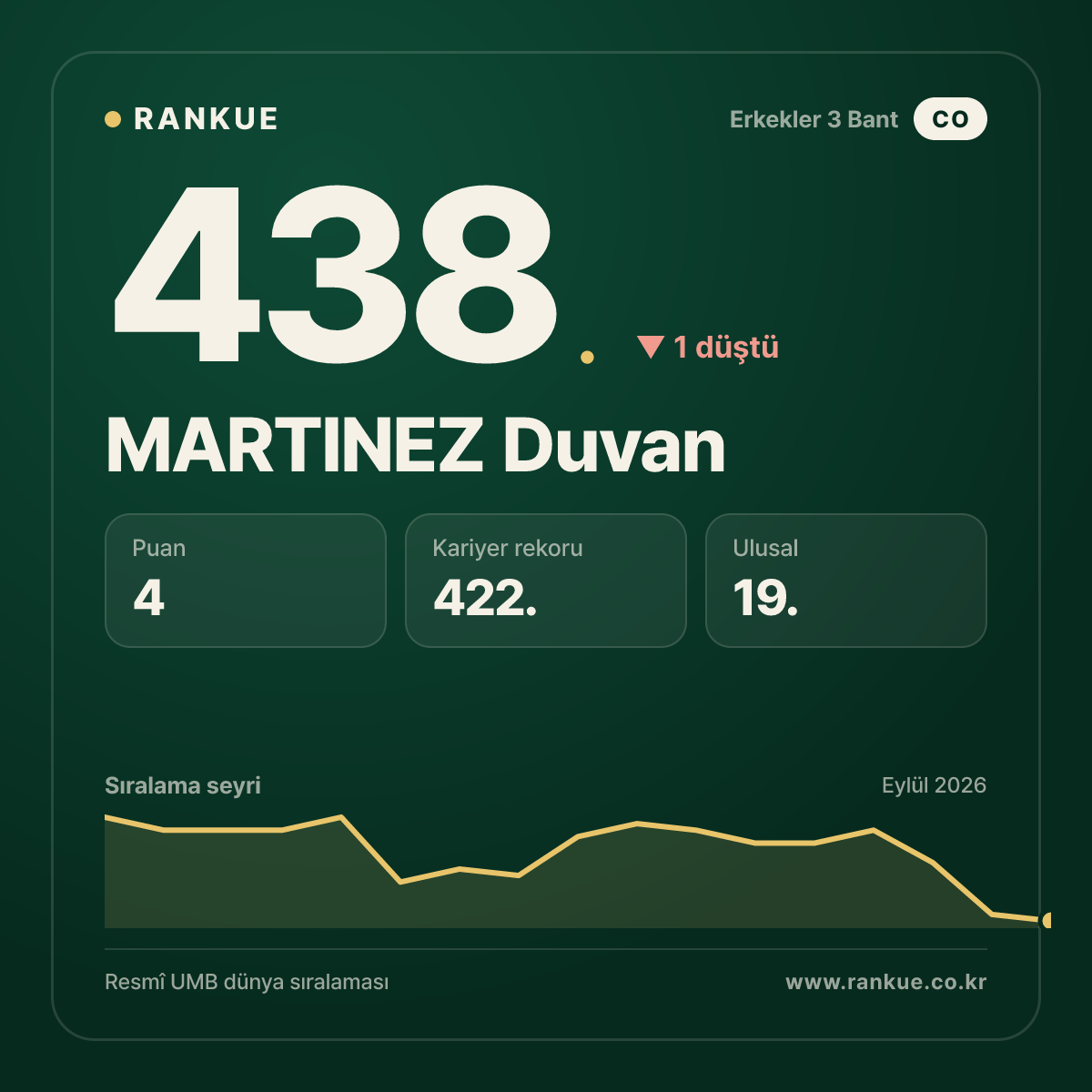The image size is (1092, 1092).
Task: Click the large rank number 438
Action: (x=334, y=273)
